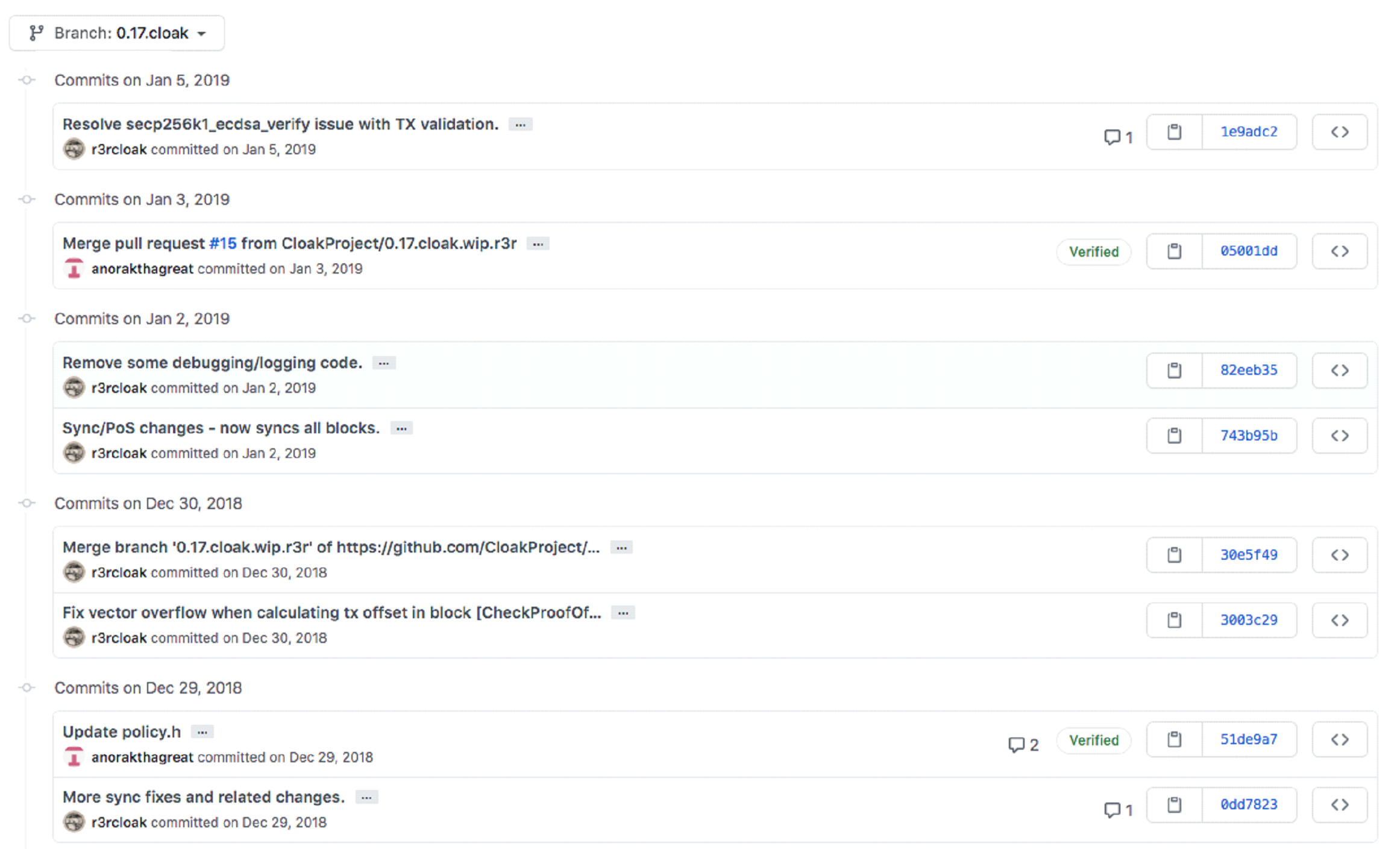Browse repository at commit 30e5f49
Screen dimensions: 1400x849
point(1340,555)
